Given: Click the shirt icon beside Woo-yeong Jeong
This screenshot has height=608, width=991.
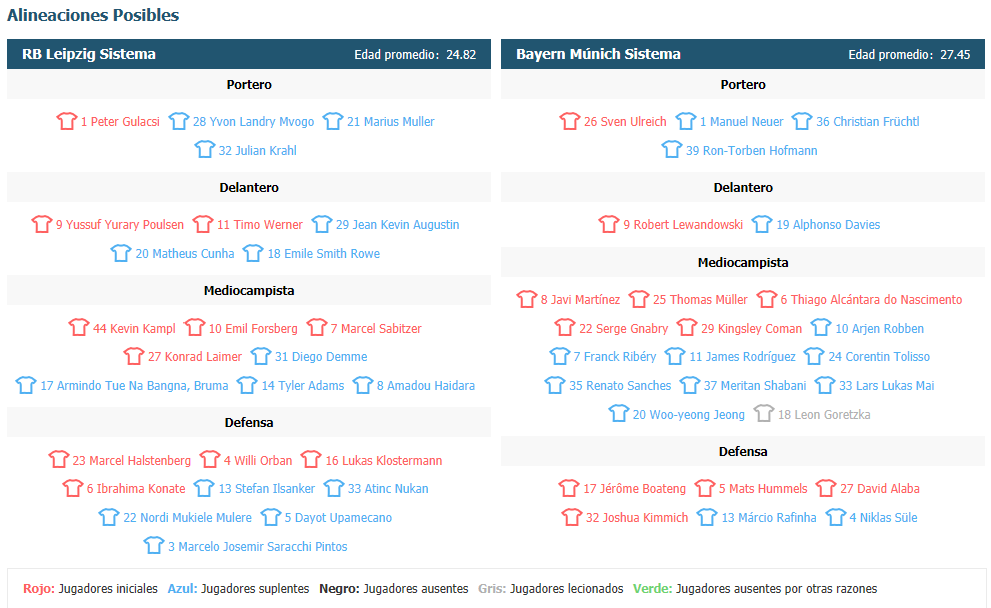Looking at the screenshot, I should pyautogui.click(x=619, y=414).
